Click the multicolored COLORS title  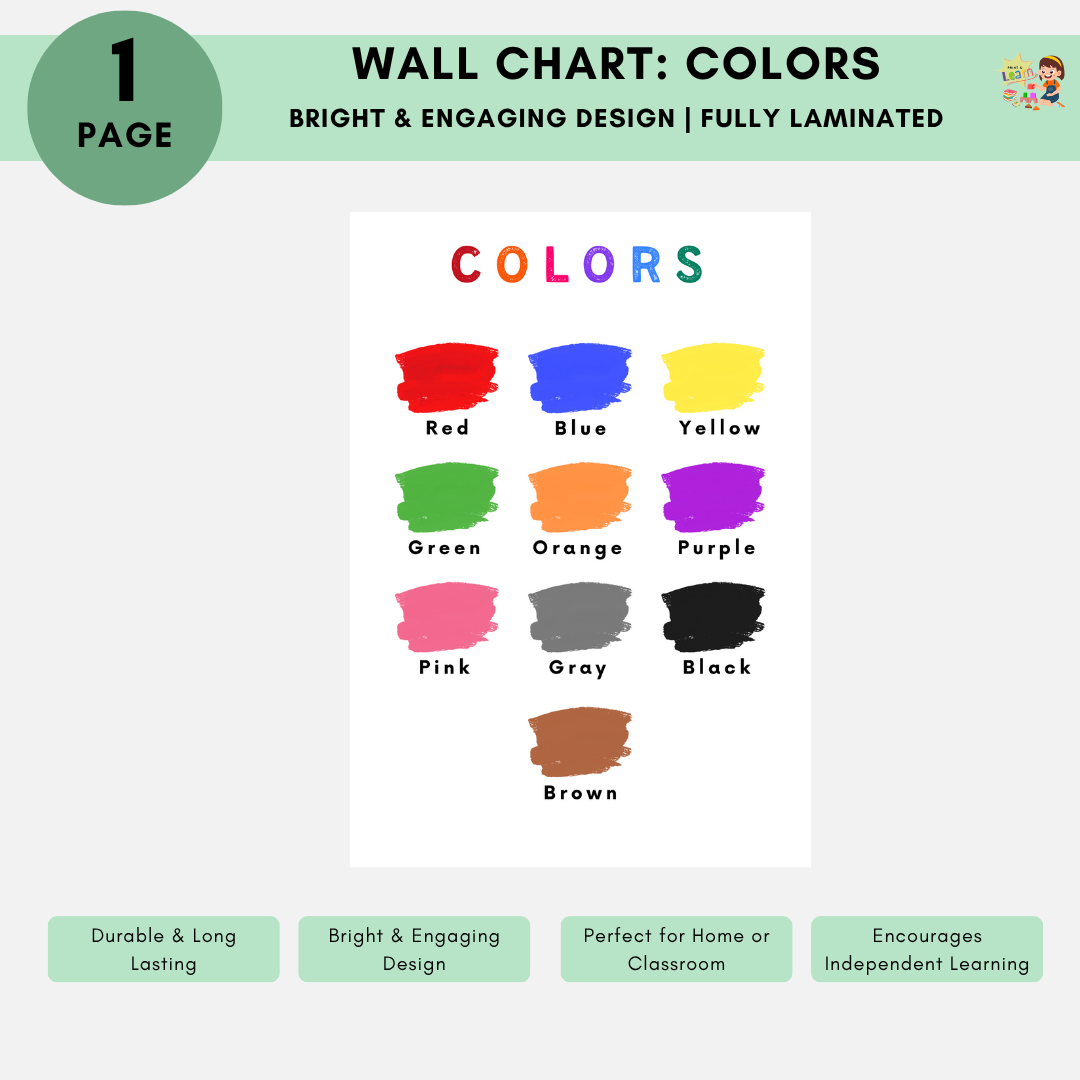point(578,265)
